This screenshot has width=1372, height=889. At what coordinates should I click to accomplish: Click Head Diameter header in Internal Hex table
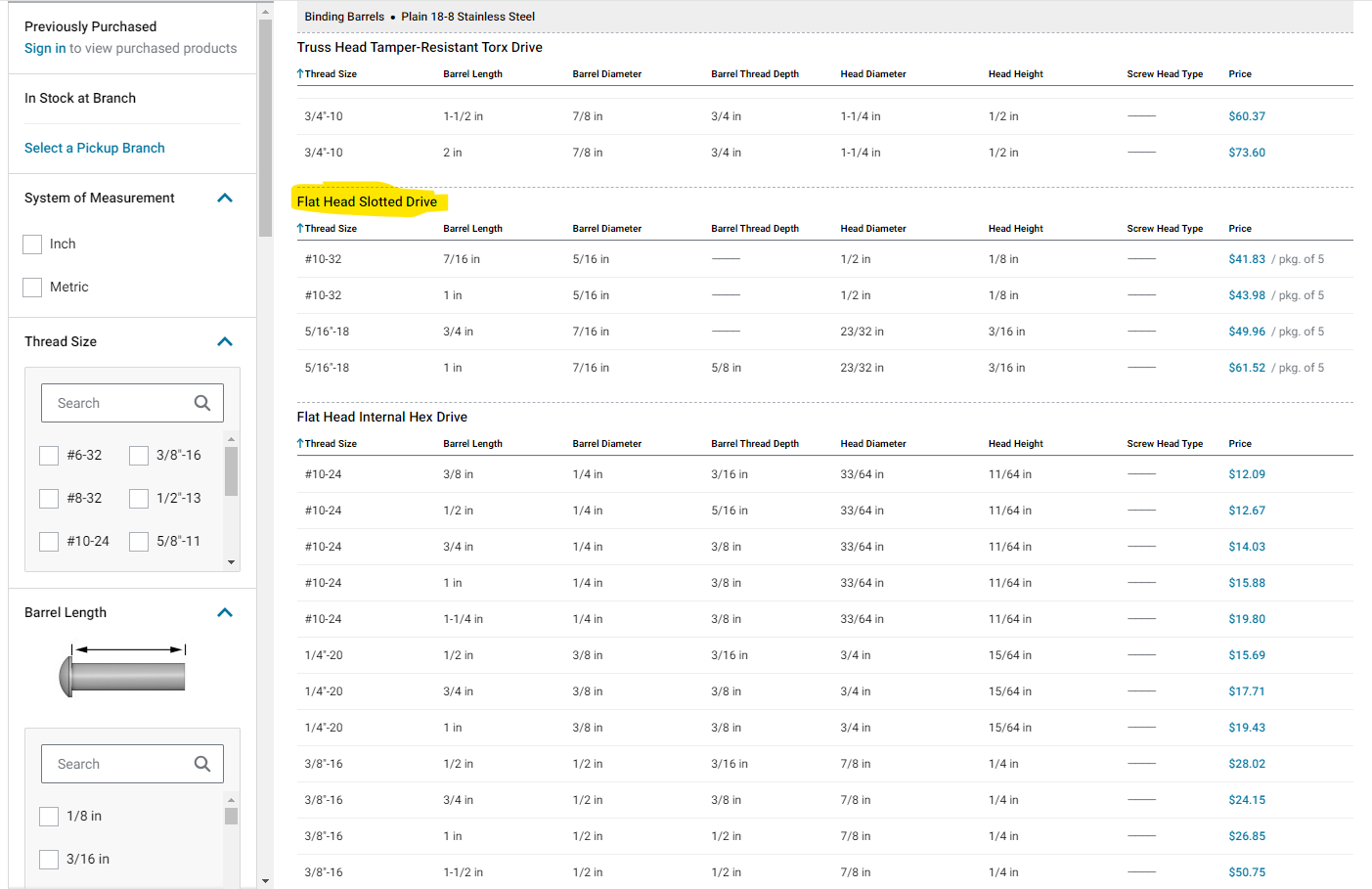click(x=873, y=444)
